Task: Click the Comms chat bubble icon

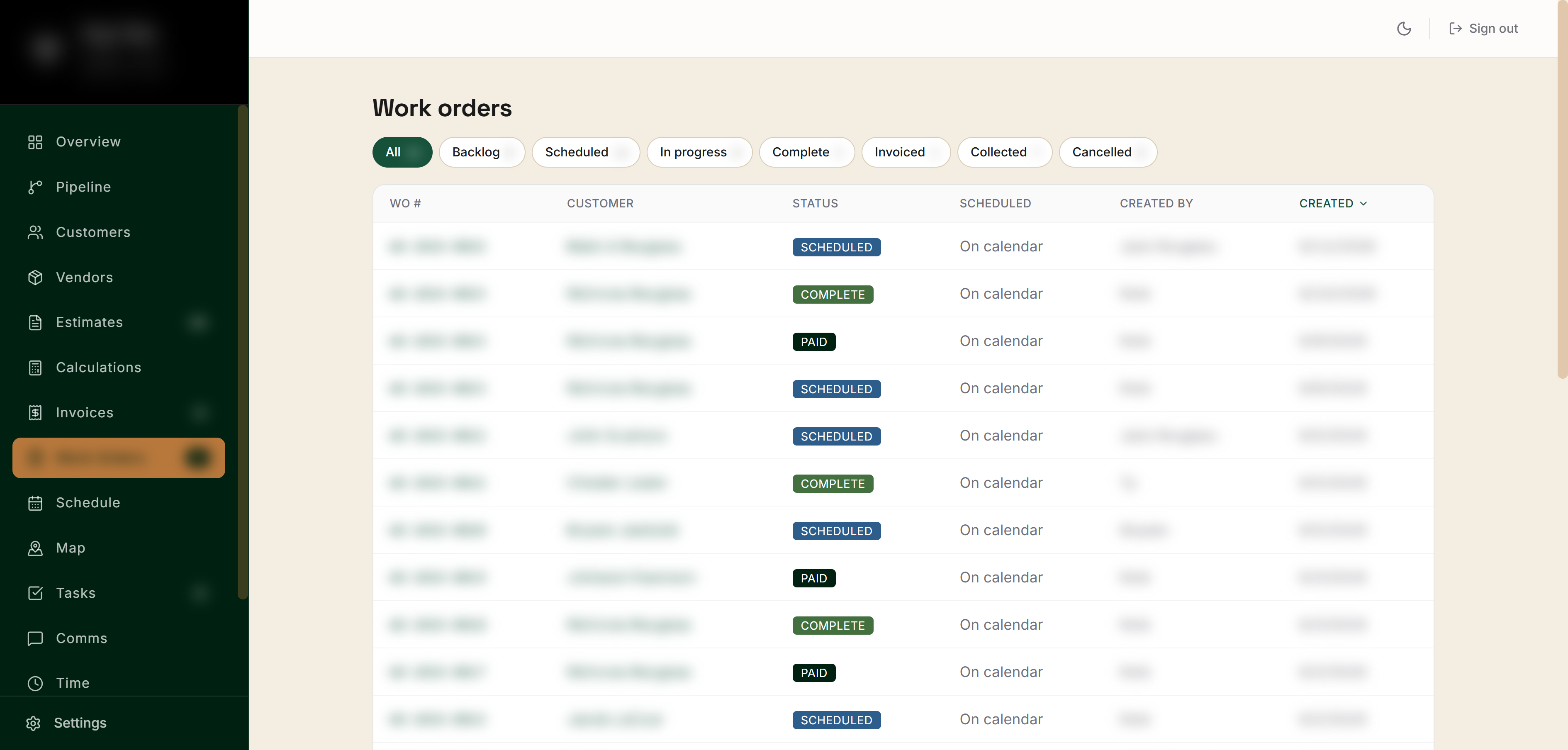Action: 35,638
